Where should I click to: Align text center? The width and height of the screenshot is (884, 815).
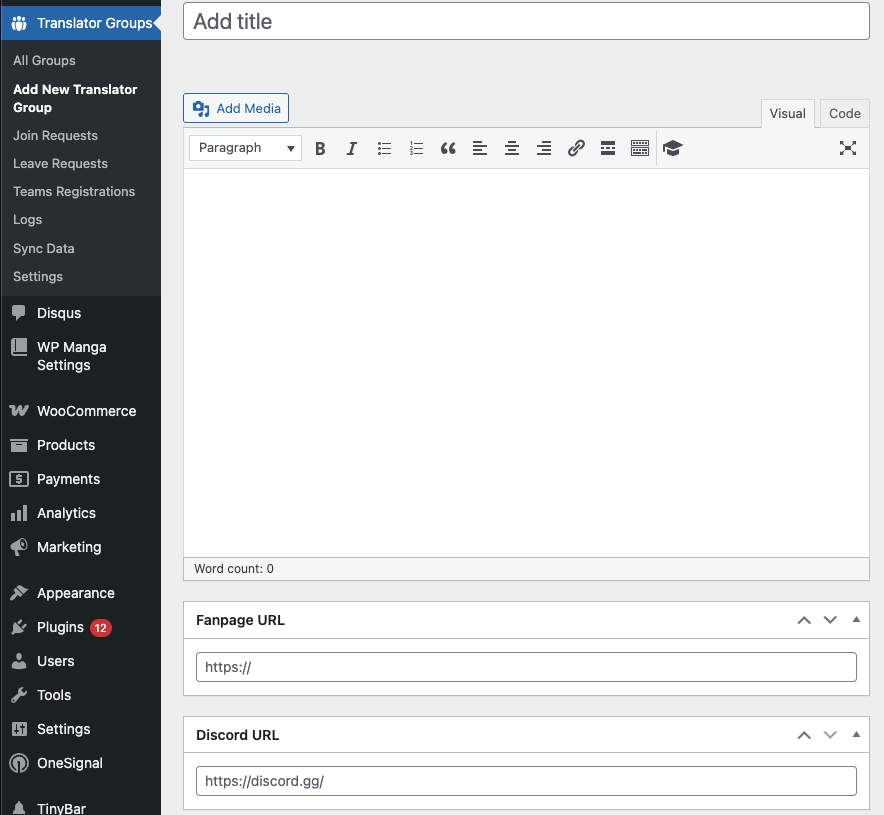coord(512,148)
